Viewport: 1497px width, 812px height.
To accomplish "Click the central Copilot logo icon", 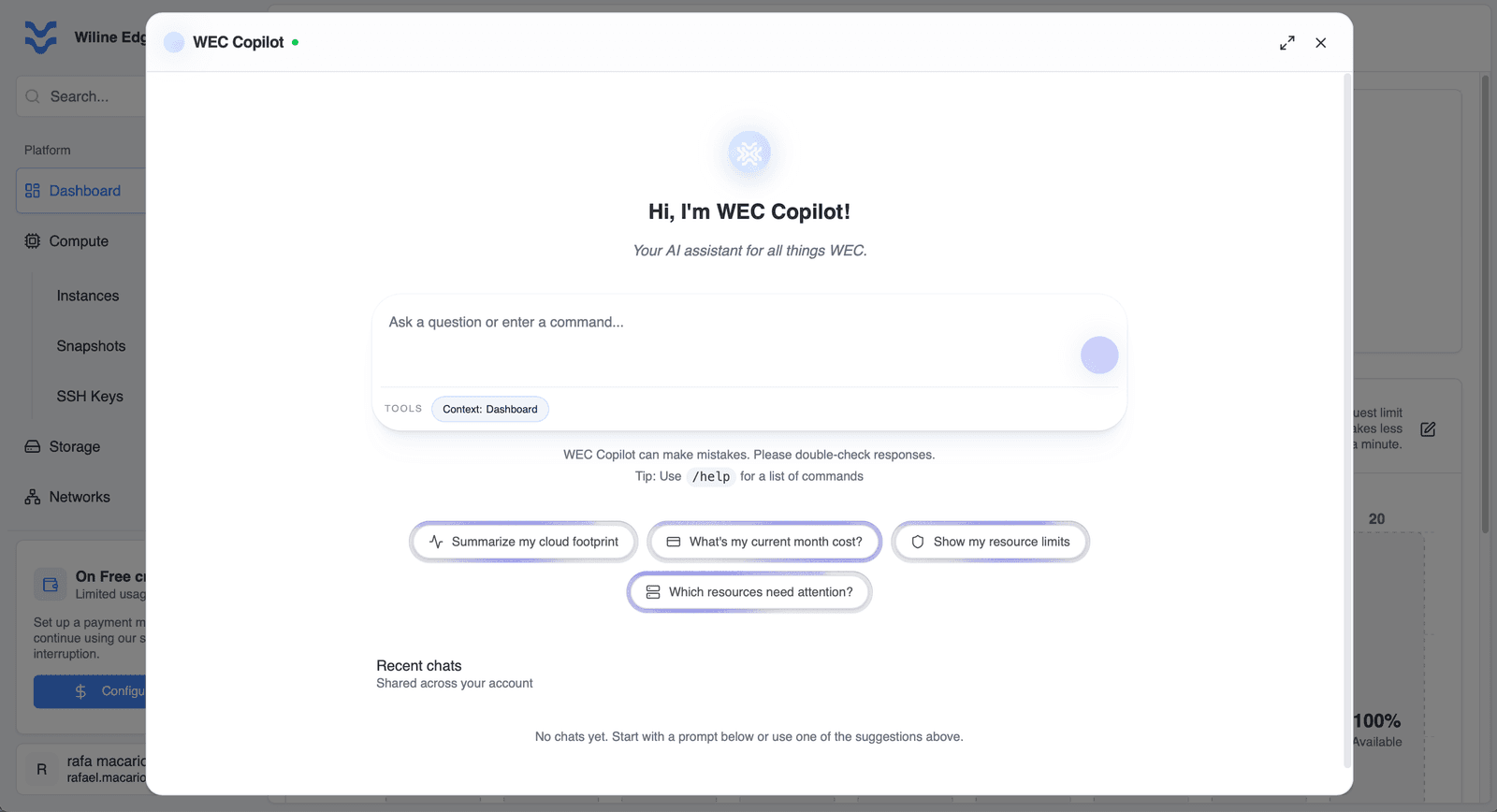I will click(x=749, y=153).
